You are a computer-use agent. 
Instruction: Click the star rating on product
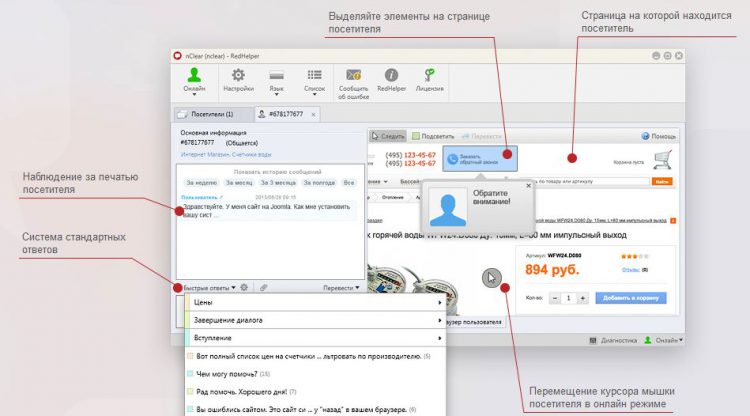pyautogui.click(x=635, y=256)
